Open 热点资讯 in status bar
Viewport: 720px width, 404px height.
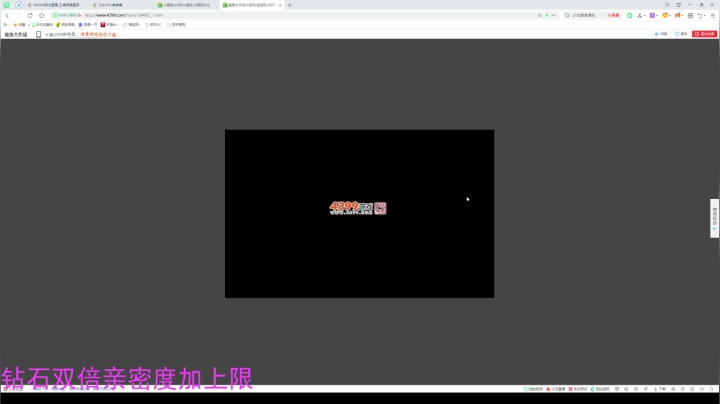[x=578, y=389]
